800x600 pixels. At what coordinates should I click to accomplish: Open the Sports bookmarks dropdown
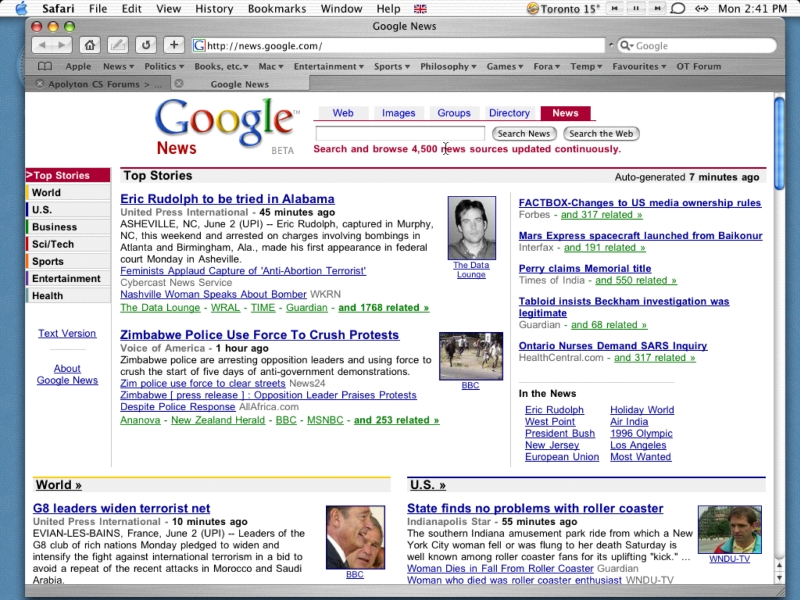pos(392,66)
